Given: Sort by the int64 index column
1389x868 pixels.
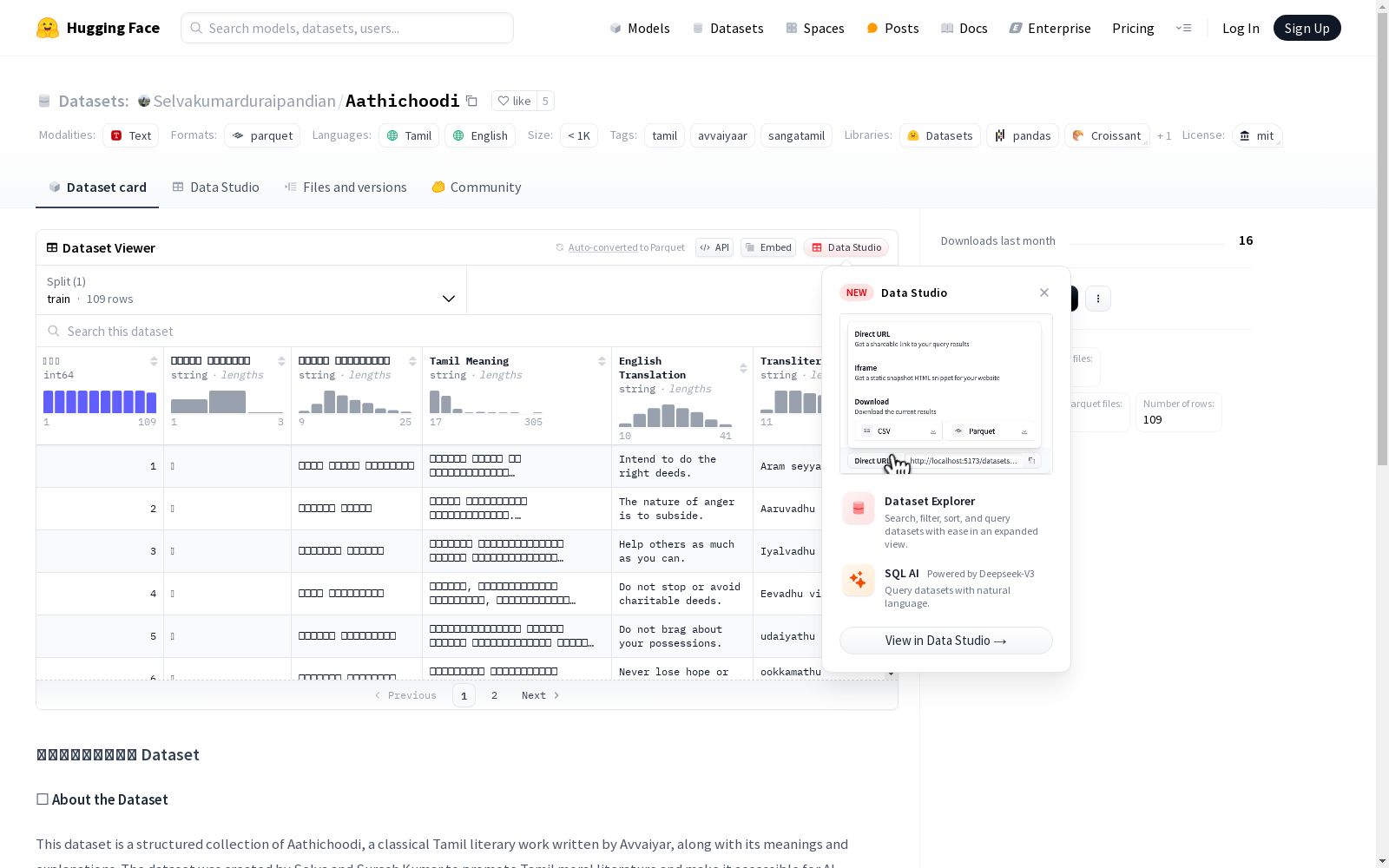Looking at the screenshot, I should pos(154,361).
